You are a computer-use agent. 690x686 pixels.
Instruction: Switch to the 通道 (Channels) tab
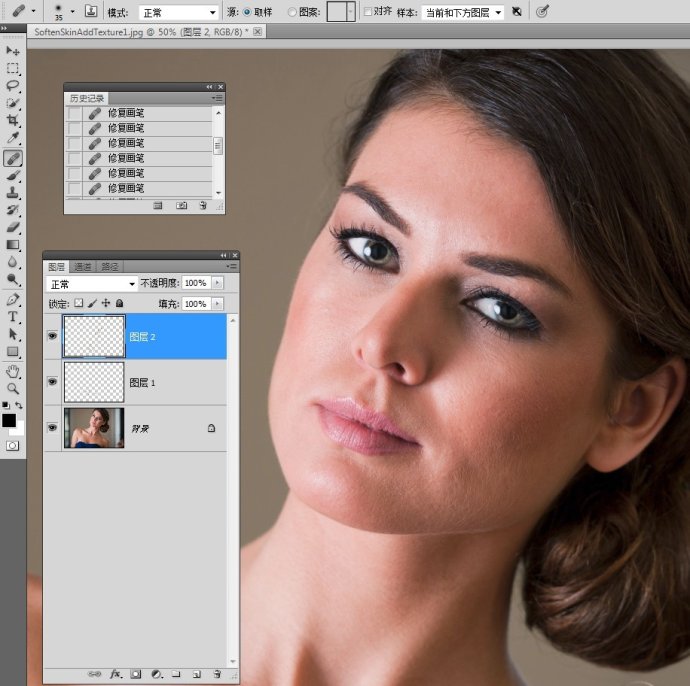[x=82, y=267]
